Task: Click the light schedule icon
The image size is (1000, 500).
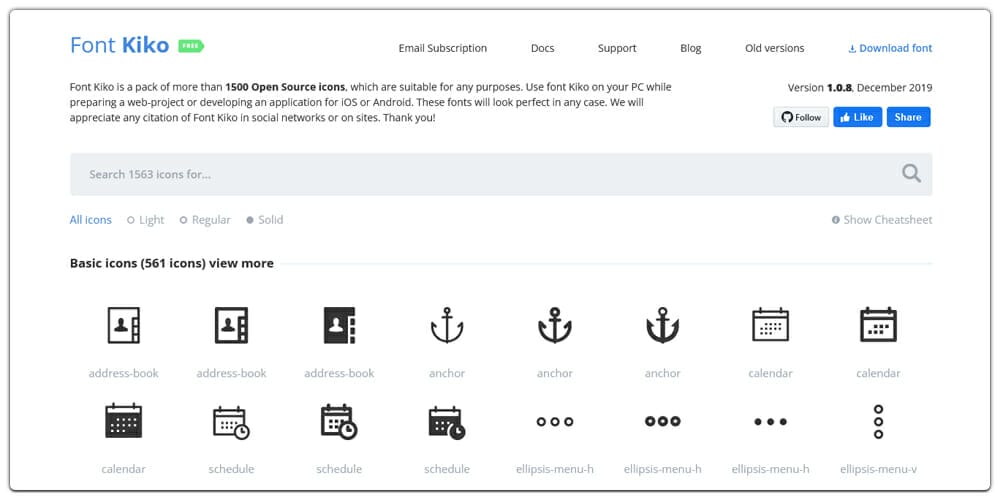Action: click(x=231, y=421)
